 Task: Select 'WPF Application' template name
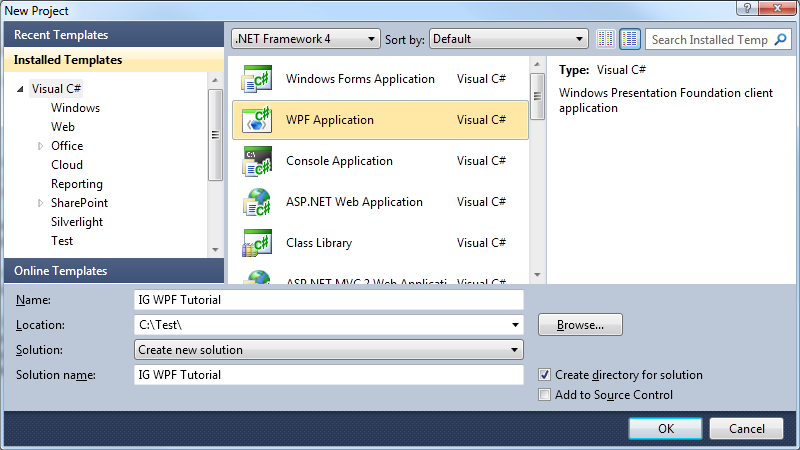pyautogui.click(x=330, y=120)
